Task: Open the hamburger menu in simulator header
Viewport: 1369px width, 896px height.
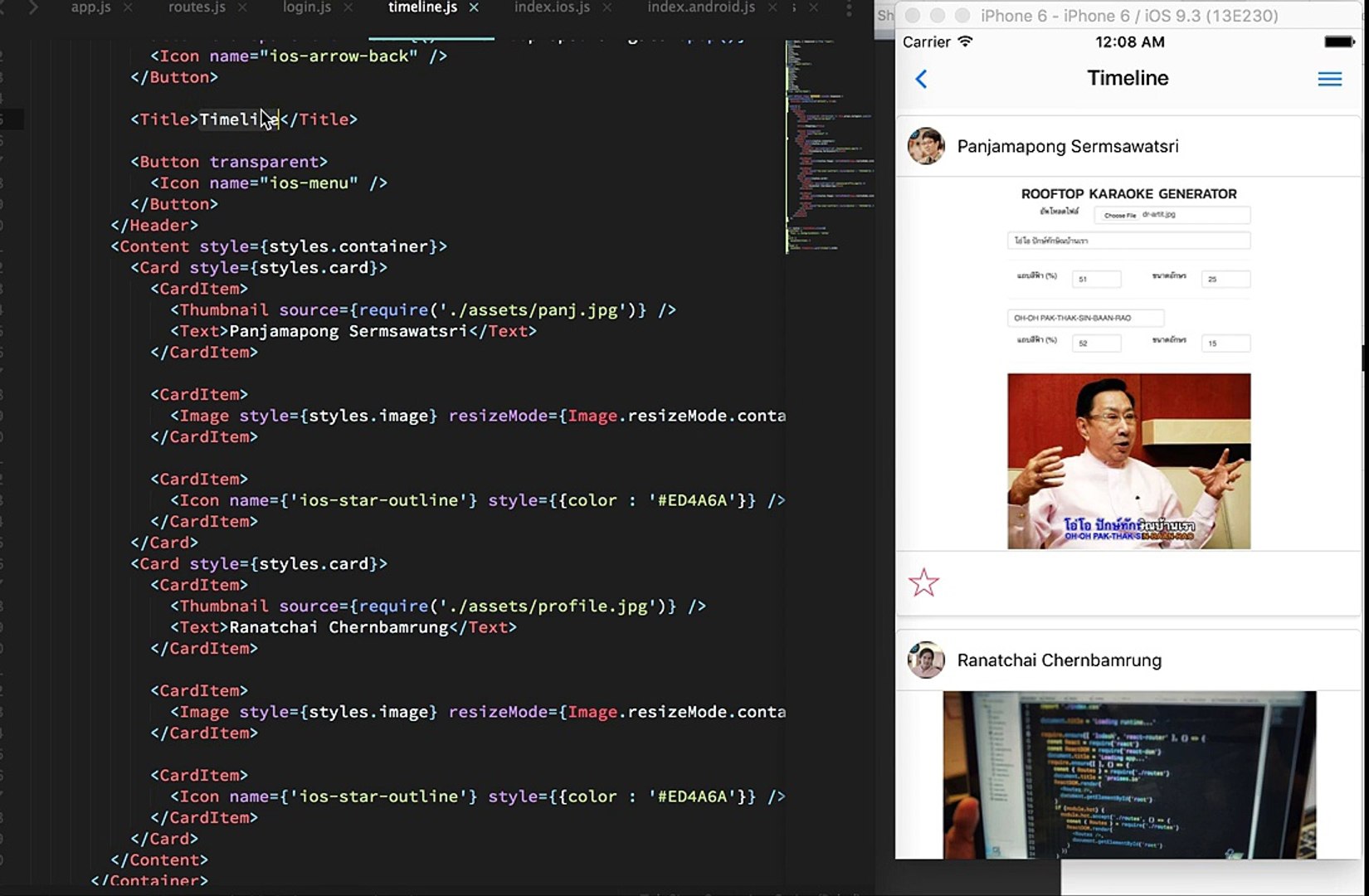Action: pos(1329,79)
